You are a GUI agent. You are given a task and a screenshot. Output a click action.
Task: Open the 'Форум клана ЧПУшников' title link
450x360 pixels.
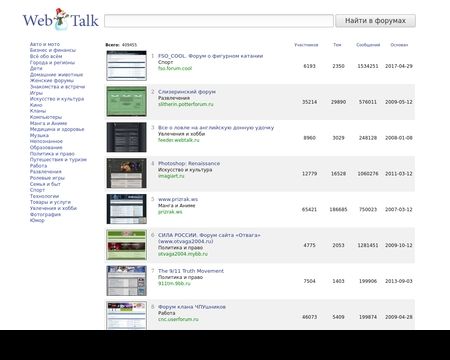point(192,307)
